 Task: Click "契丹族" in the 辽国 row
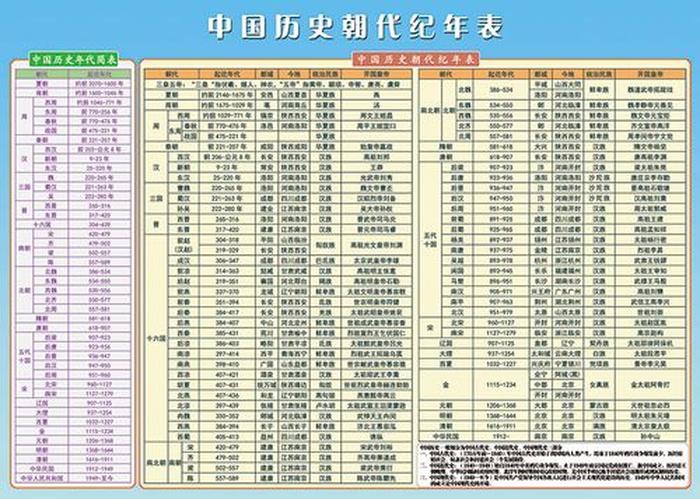599,344
